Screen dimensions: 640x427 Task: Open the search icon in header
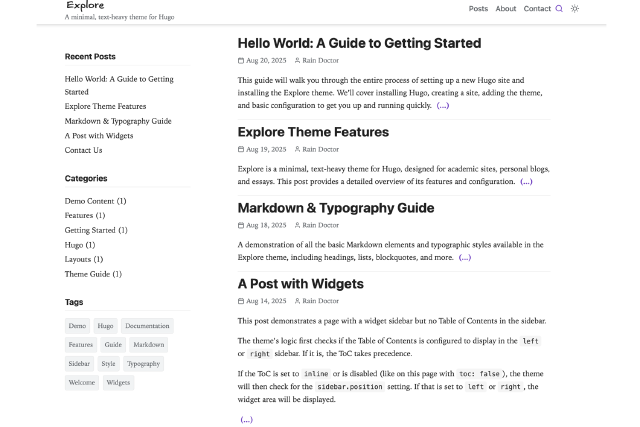click(559, 9)
